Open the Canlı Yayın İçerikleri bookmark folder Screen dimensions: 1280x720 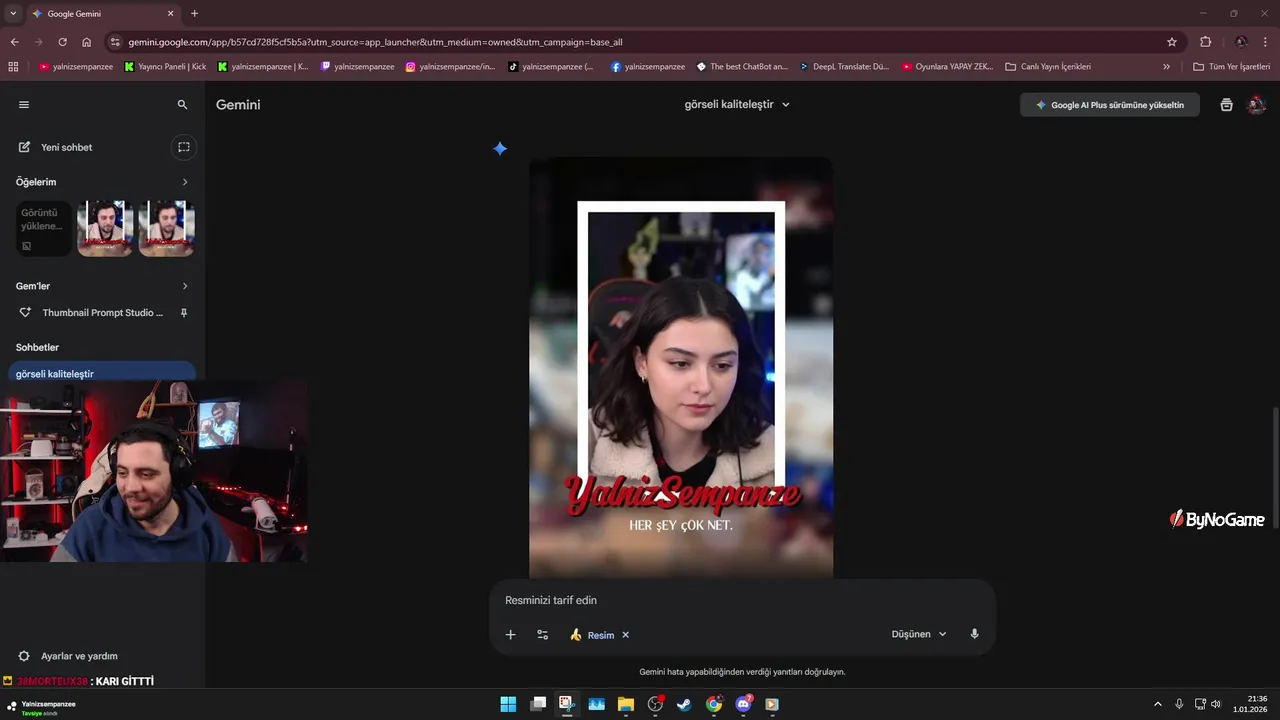click(1048, 67)
